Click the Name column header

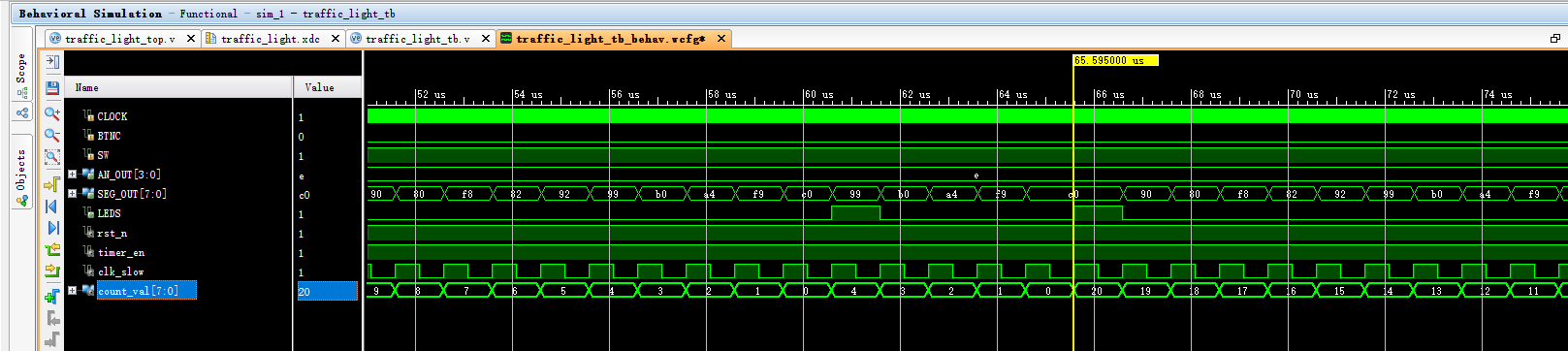178,87
